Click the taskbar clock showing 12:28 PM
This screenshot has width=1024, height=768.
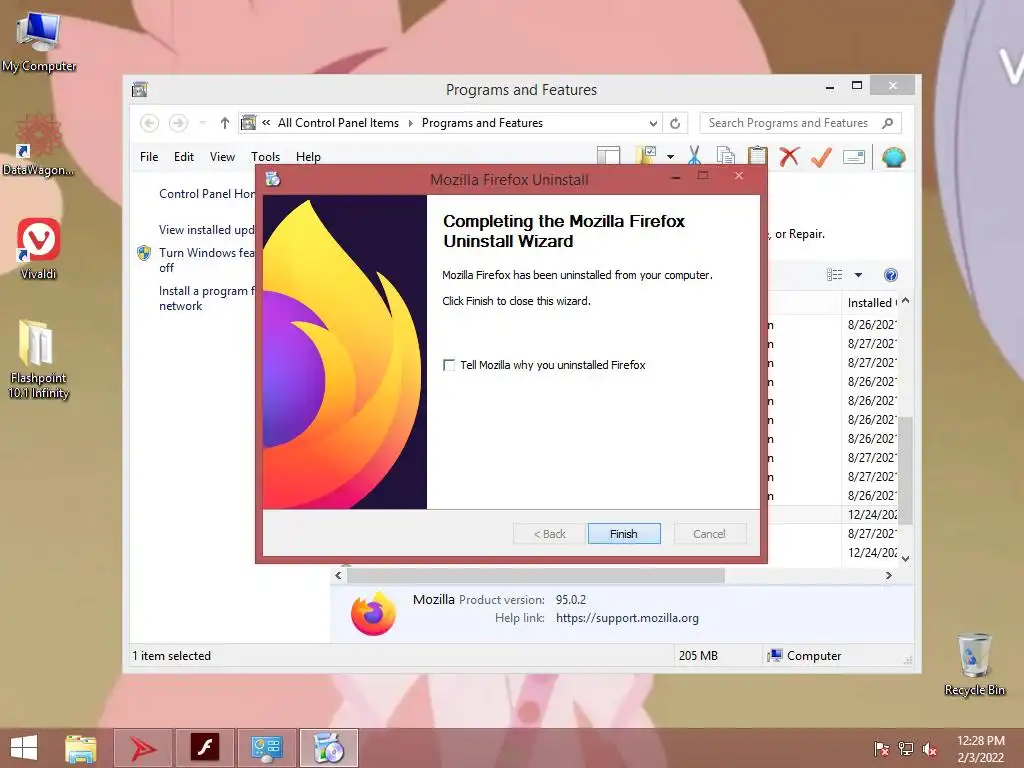coord(981,749)
